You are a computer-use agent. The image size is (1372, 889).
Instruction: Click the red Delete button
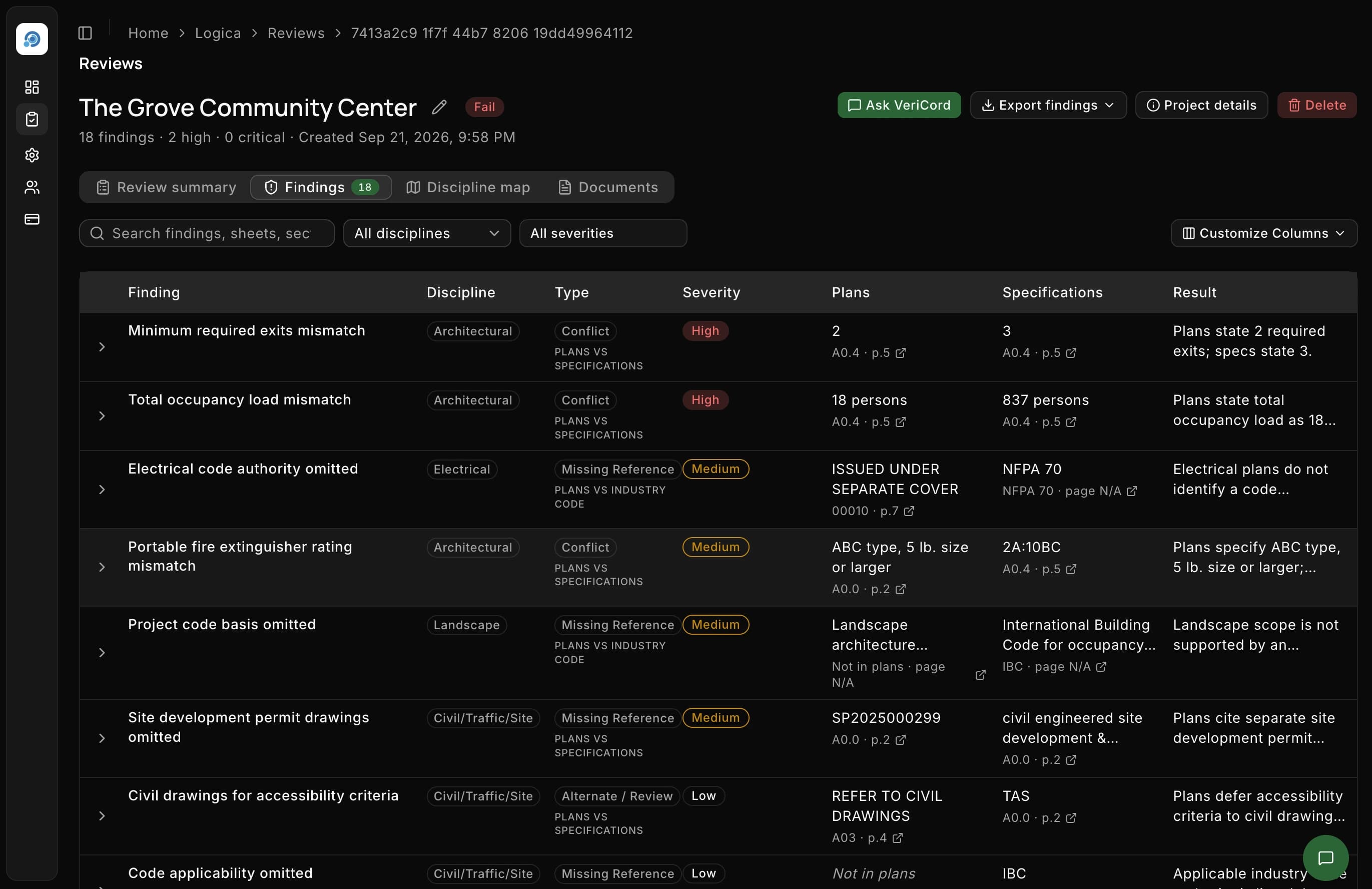tap(1316, 106)
